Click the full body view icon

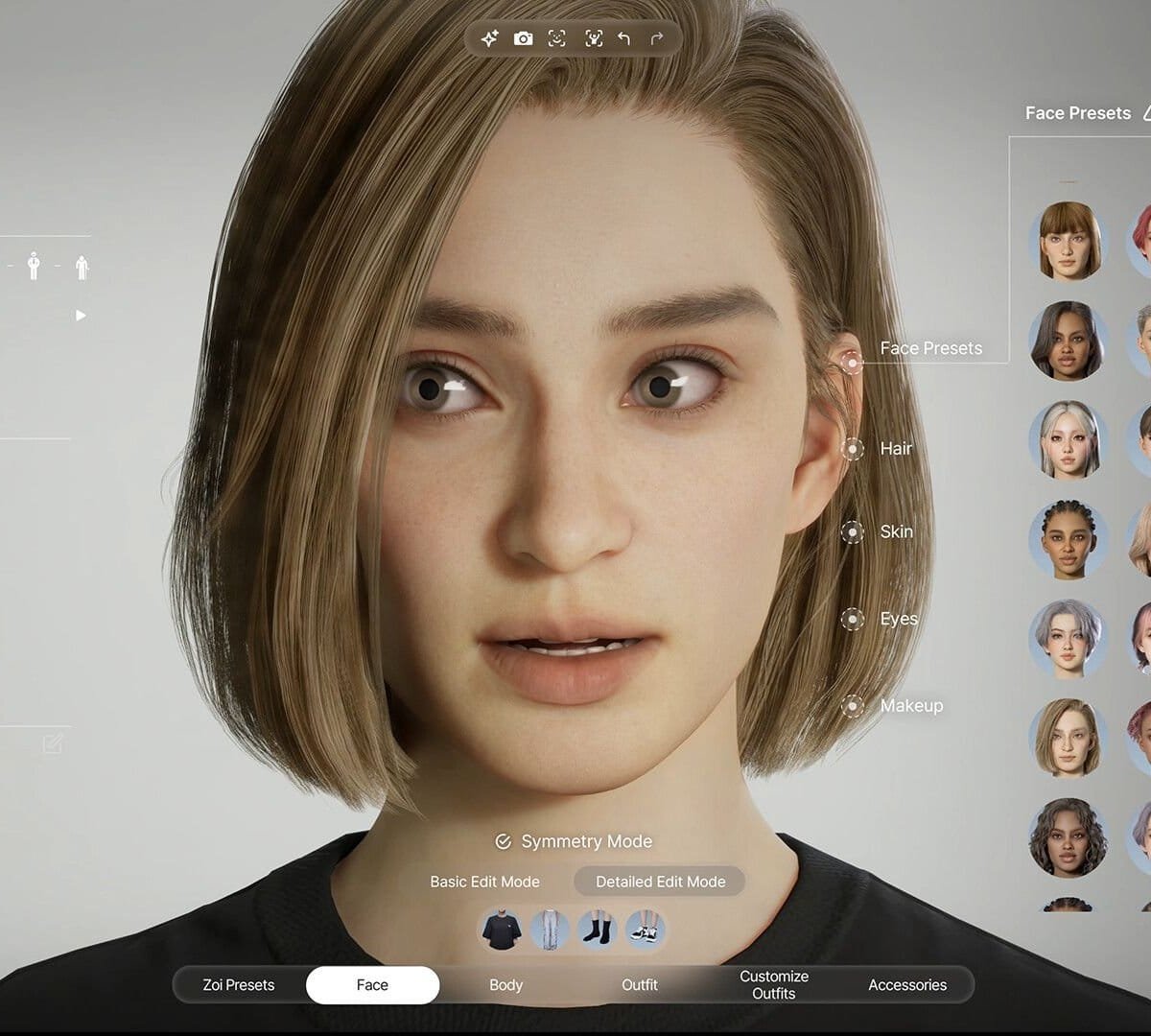pos(594,38)
